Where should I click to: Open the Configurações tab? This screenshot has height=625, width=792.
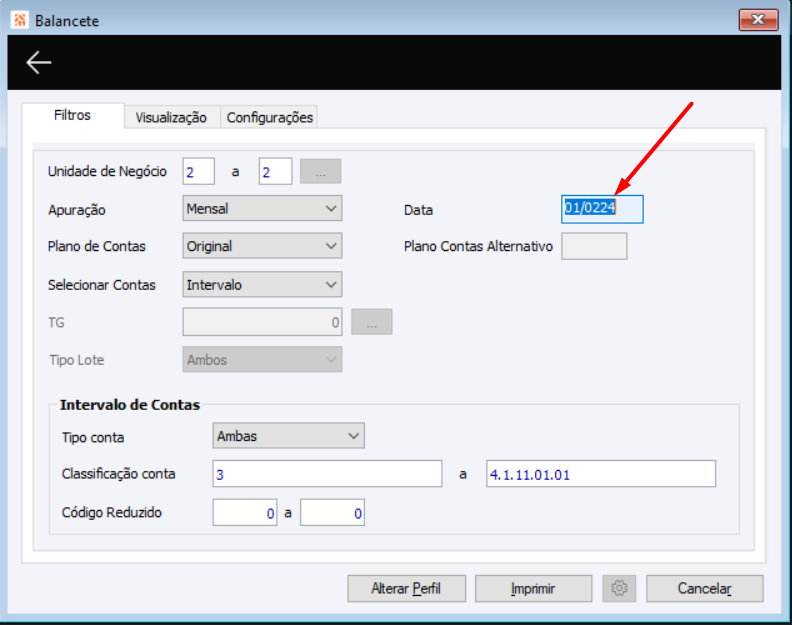pos(270,117)
